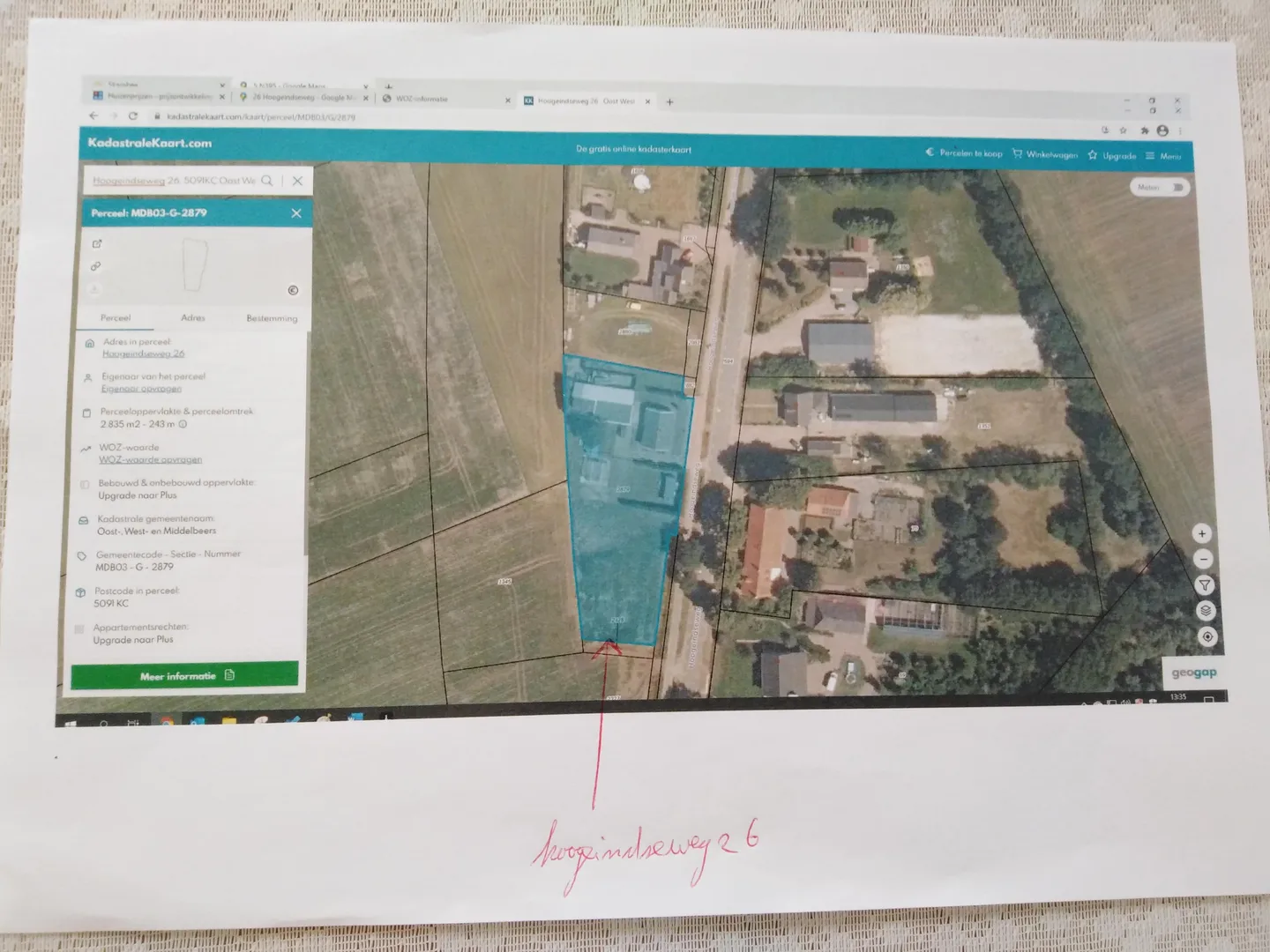Screen dimensions: 1270x952
Task: Select the Perceel tab
Action: click(x=116, y=317)
